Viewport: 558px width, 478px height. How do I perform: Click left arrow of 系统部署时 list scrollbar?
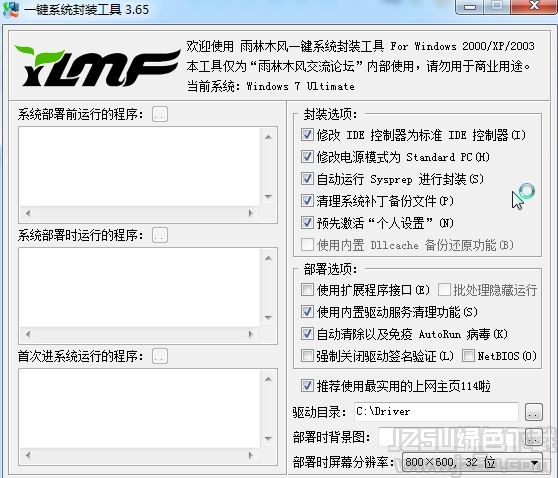(x=28, y=334)
